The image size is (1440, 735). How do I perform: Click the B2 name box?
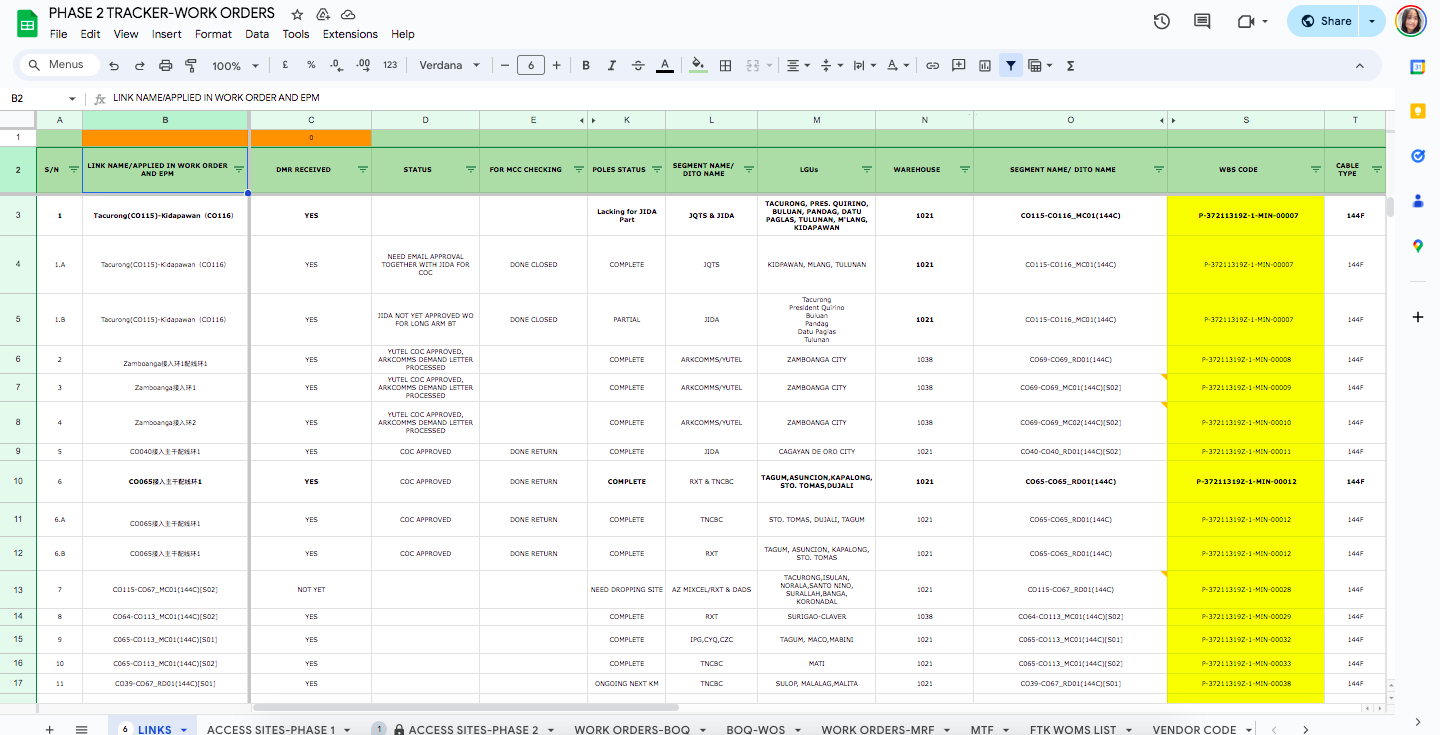tap(42, 98)
